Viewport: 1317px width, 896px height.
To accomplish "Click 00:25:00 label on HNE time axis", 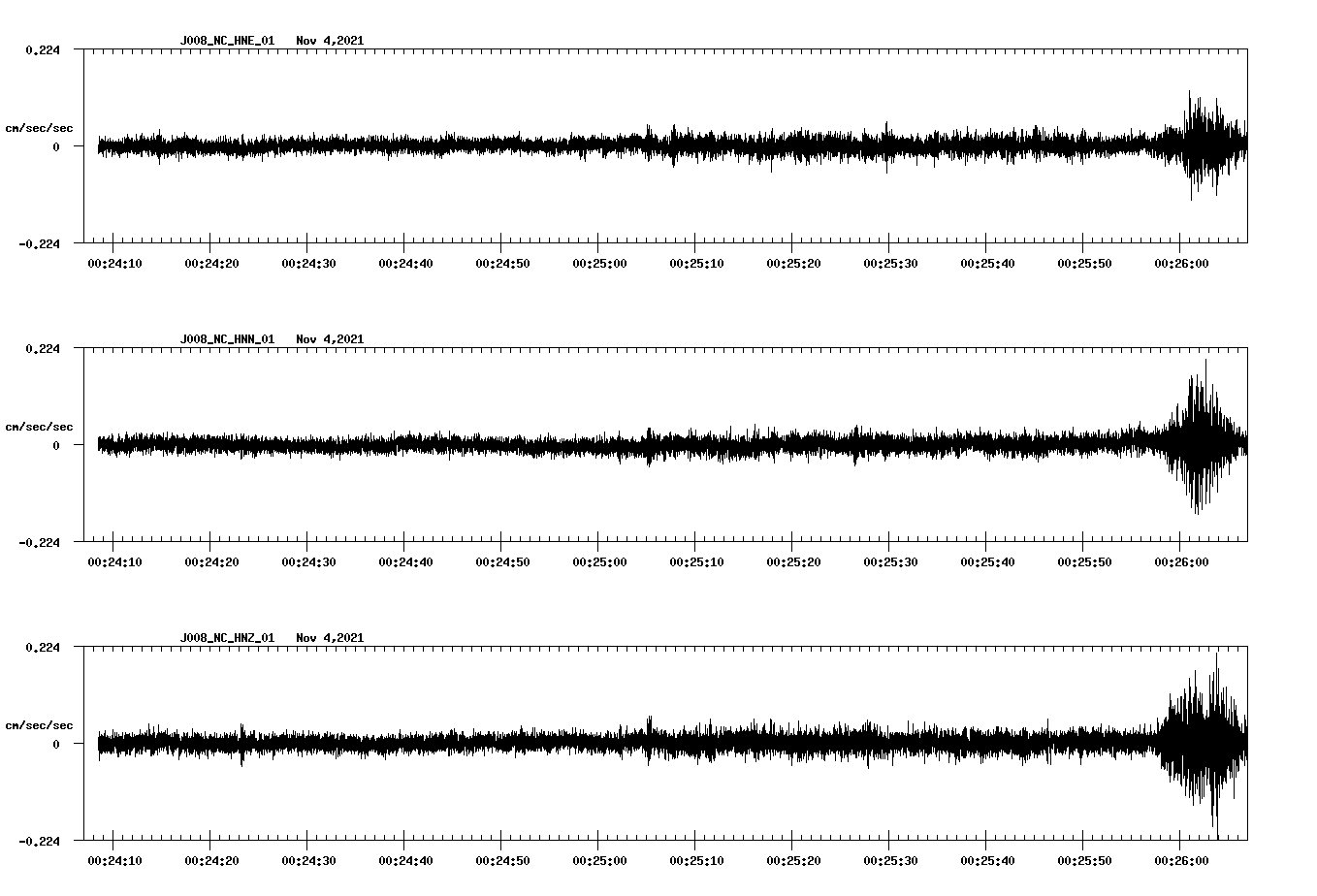I will point(598,264).
